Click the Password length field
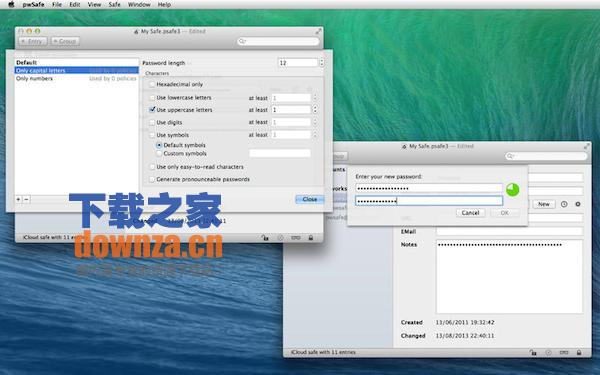 coord(298,63)
